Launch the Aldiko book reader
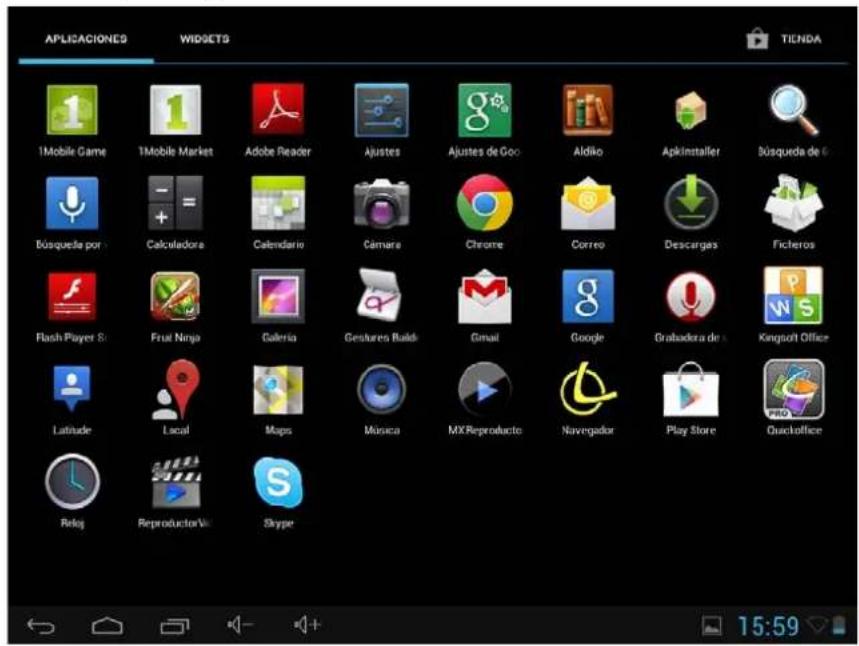This screenshot has width=859, height=646. pyautogui.click(x=588, y=110)
